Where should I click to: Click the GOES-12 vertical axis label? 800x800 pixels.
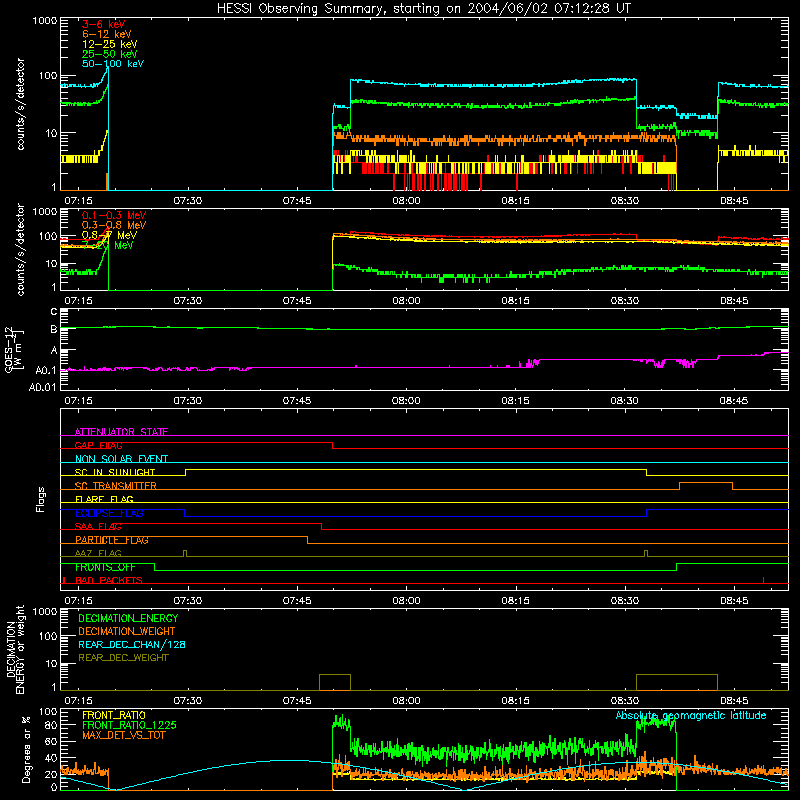point(13,349)
